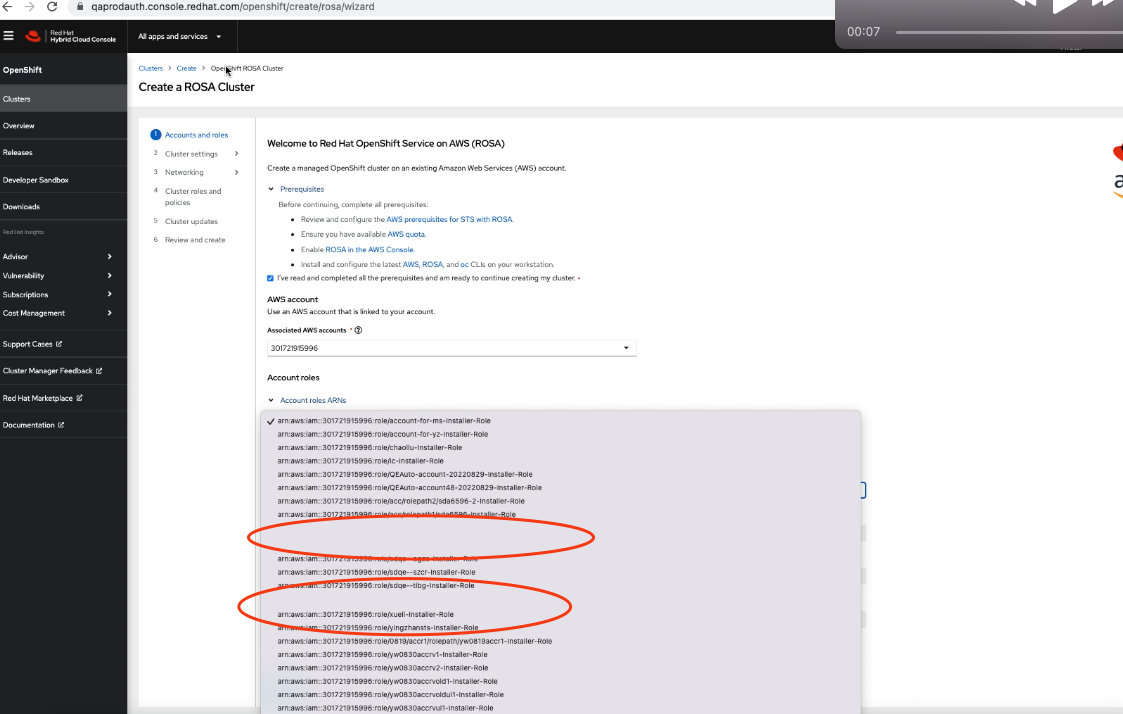Select account-for-ms-Installer-Role option
The width and height of the screenshot is (1123, 714).
561,421
